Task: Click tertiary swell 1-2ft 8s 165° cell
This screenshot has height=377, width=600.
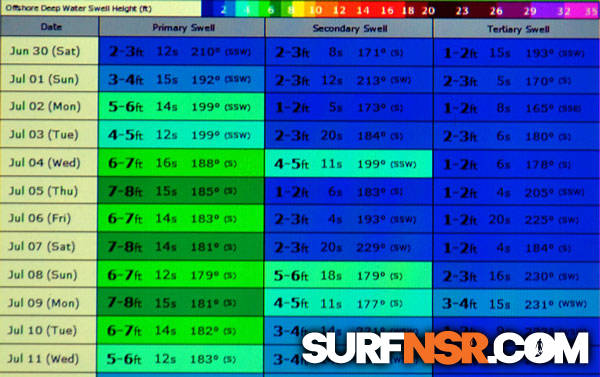Action: [x=517, y=108]
